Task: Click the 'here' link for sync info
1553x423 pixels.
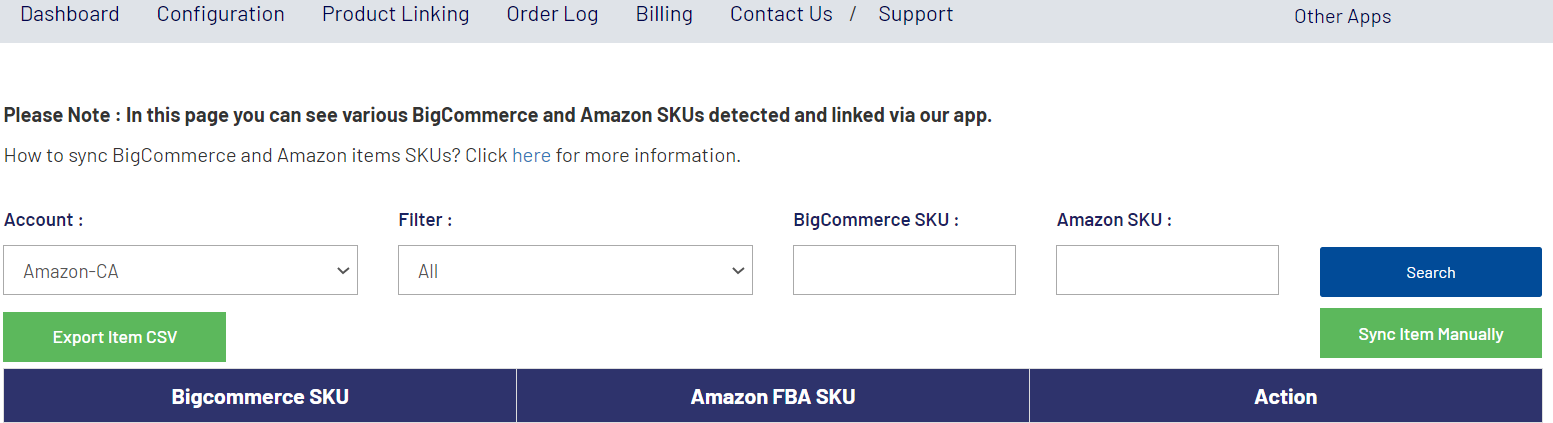Action: 531,156
